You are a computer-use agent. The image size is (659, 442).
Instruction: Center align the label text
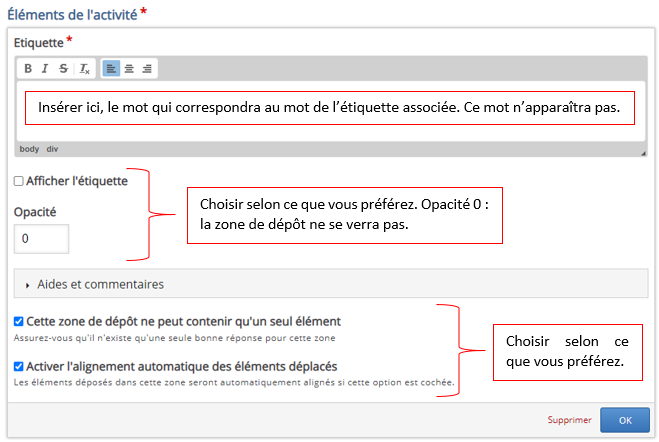tap(129, 69)
